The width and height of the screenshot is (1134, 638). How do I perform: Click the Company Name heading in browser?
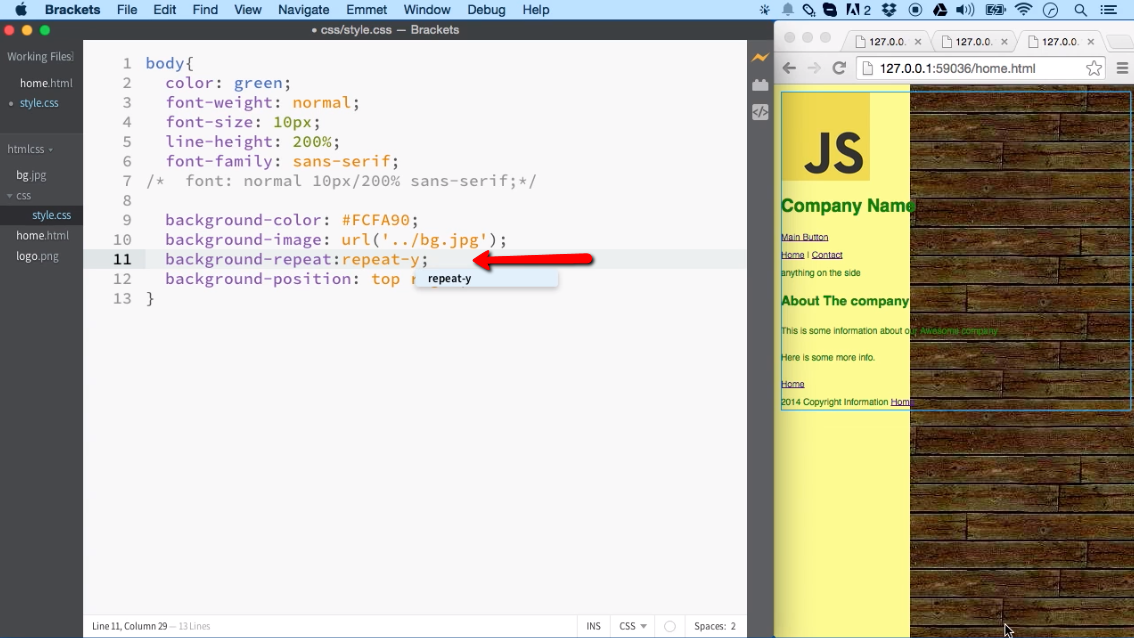pyautogui.click(x=848, y=206)
